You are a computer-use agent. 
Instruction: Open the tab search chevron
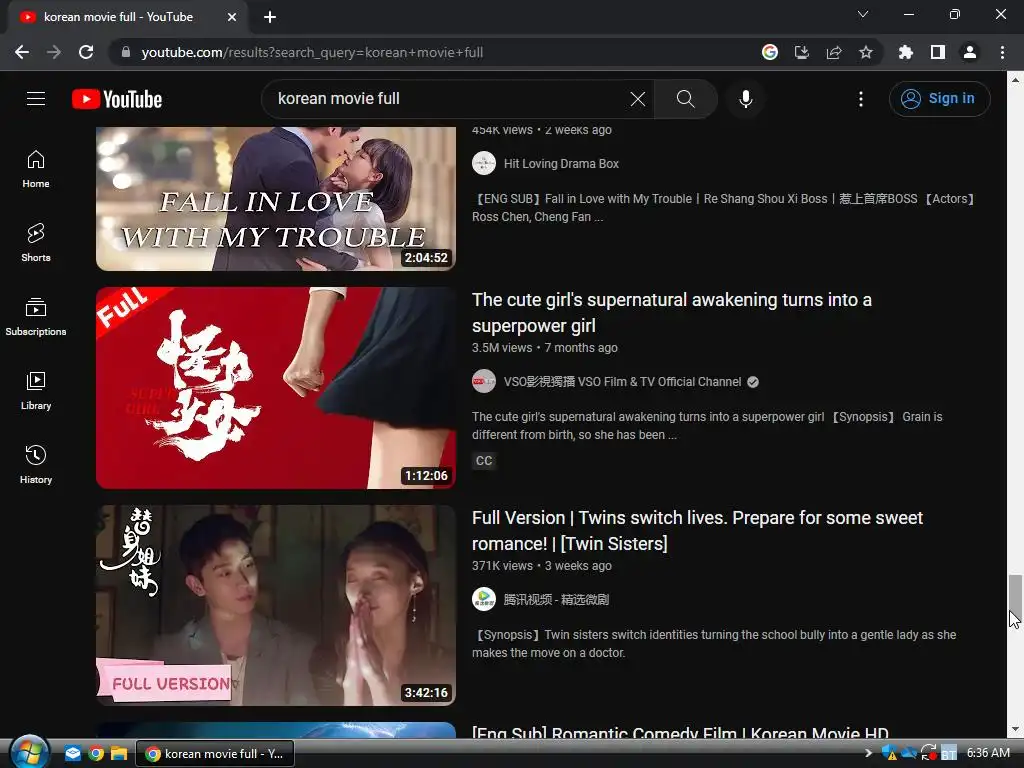pos(863,14)
